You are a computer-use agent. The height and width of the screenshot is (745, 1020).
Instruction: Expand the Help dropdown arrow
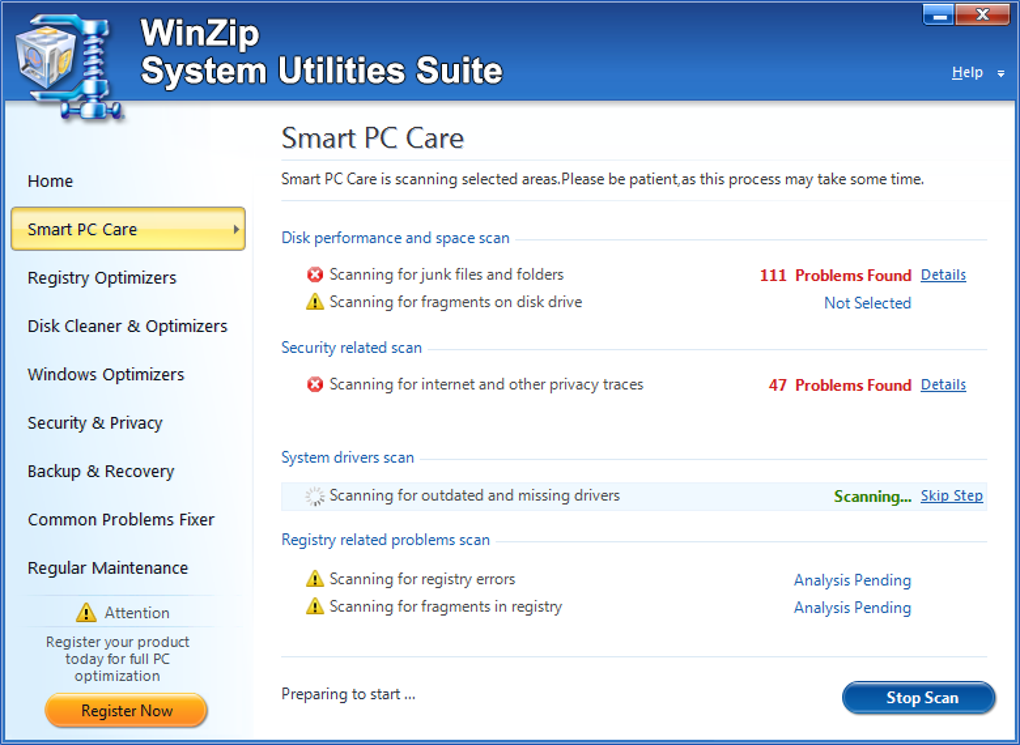click(x=1001, y=73)
